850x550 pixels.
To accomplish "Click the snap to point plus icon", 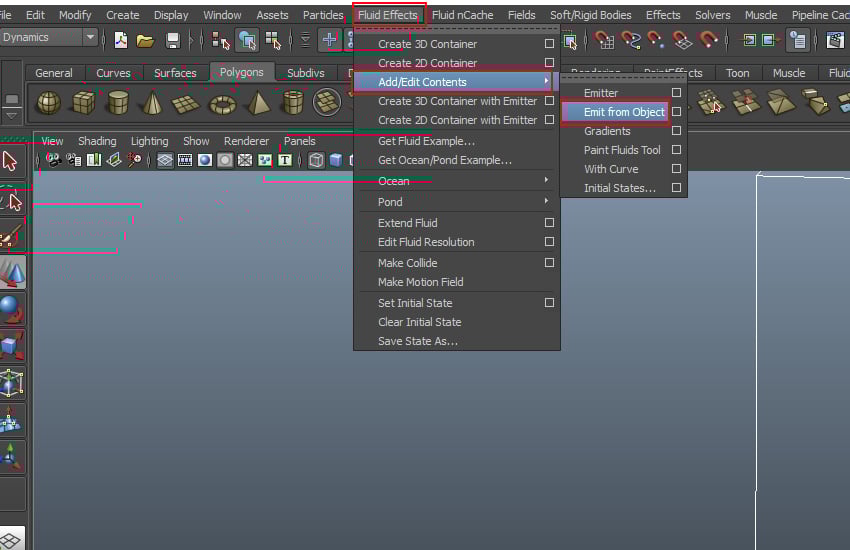I will 329,40.
